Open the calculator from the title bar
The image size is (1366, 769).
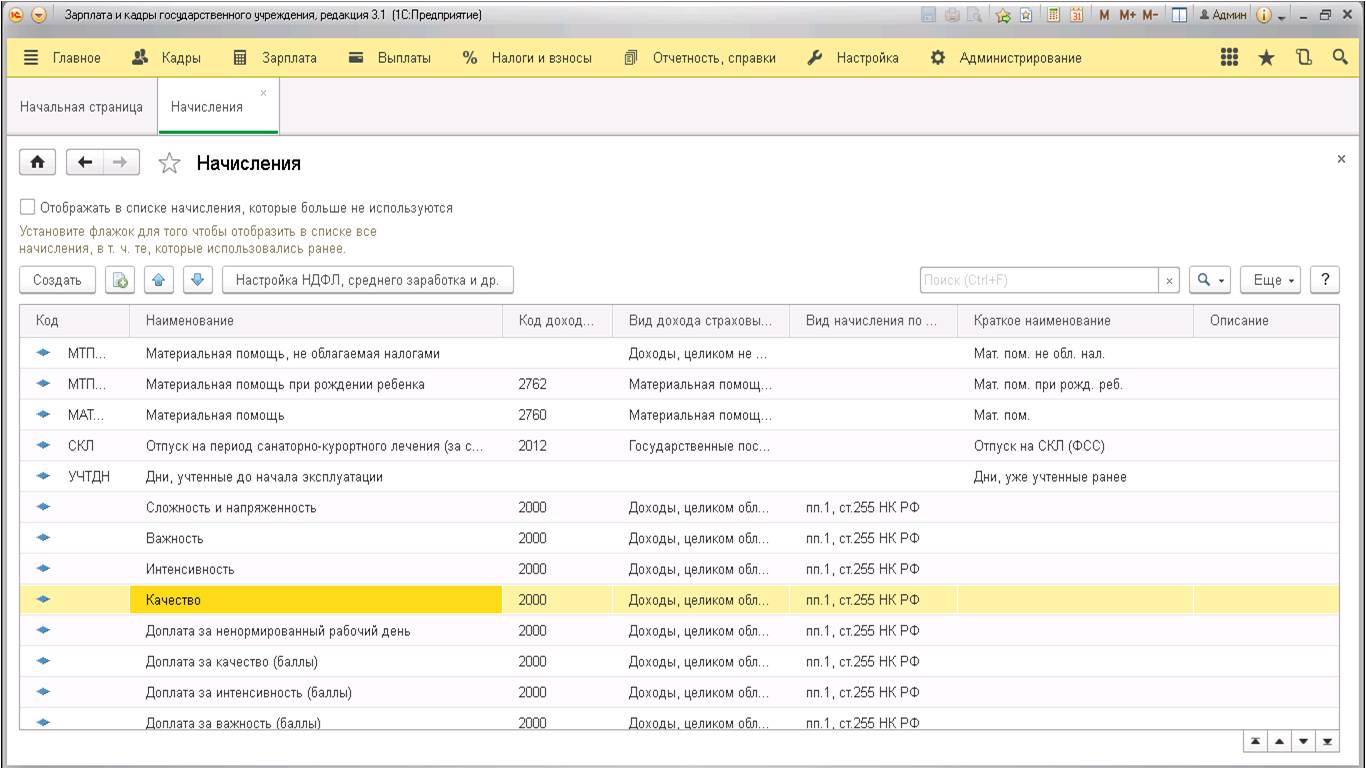click(x=1054, y=16)
